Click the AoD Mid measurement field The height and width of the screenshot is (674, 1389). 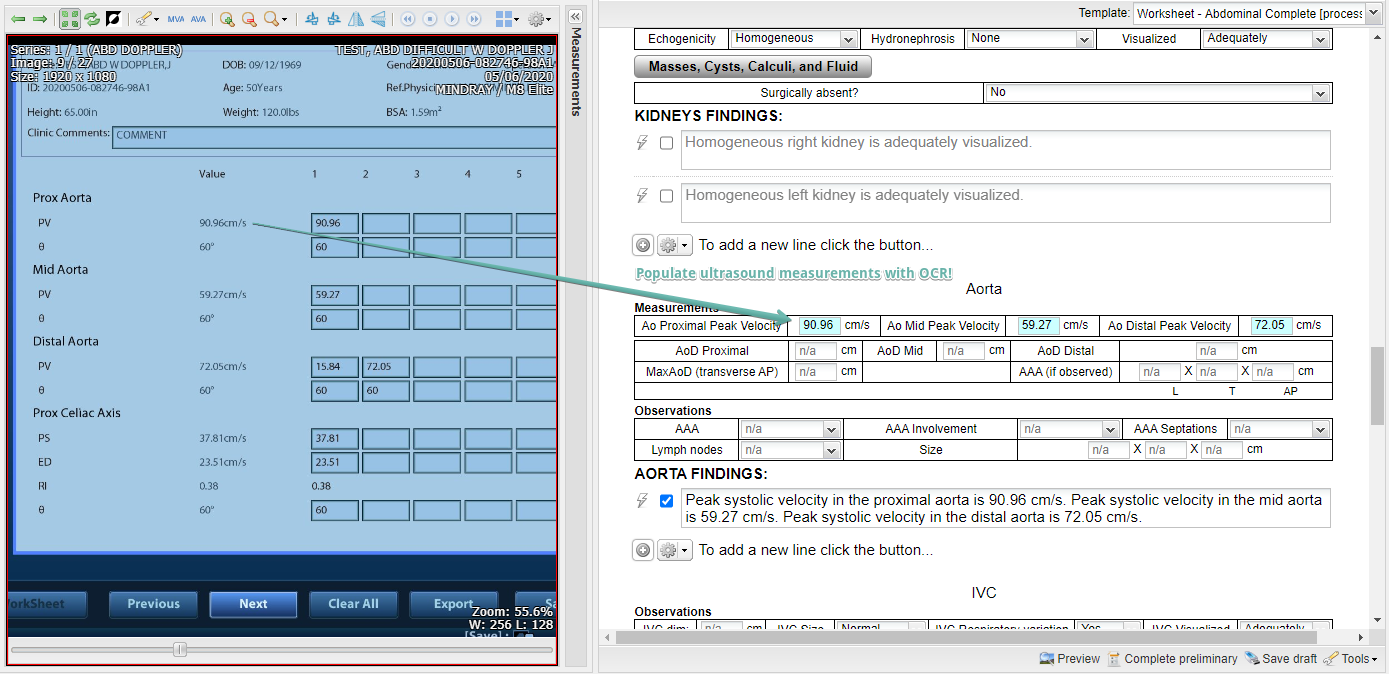click(964, 351)
